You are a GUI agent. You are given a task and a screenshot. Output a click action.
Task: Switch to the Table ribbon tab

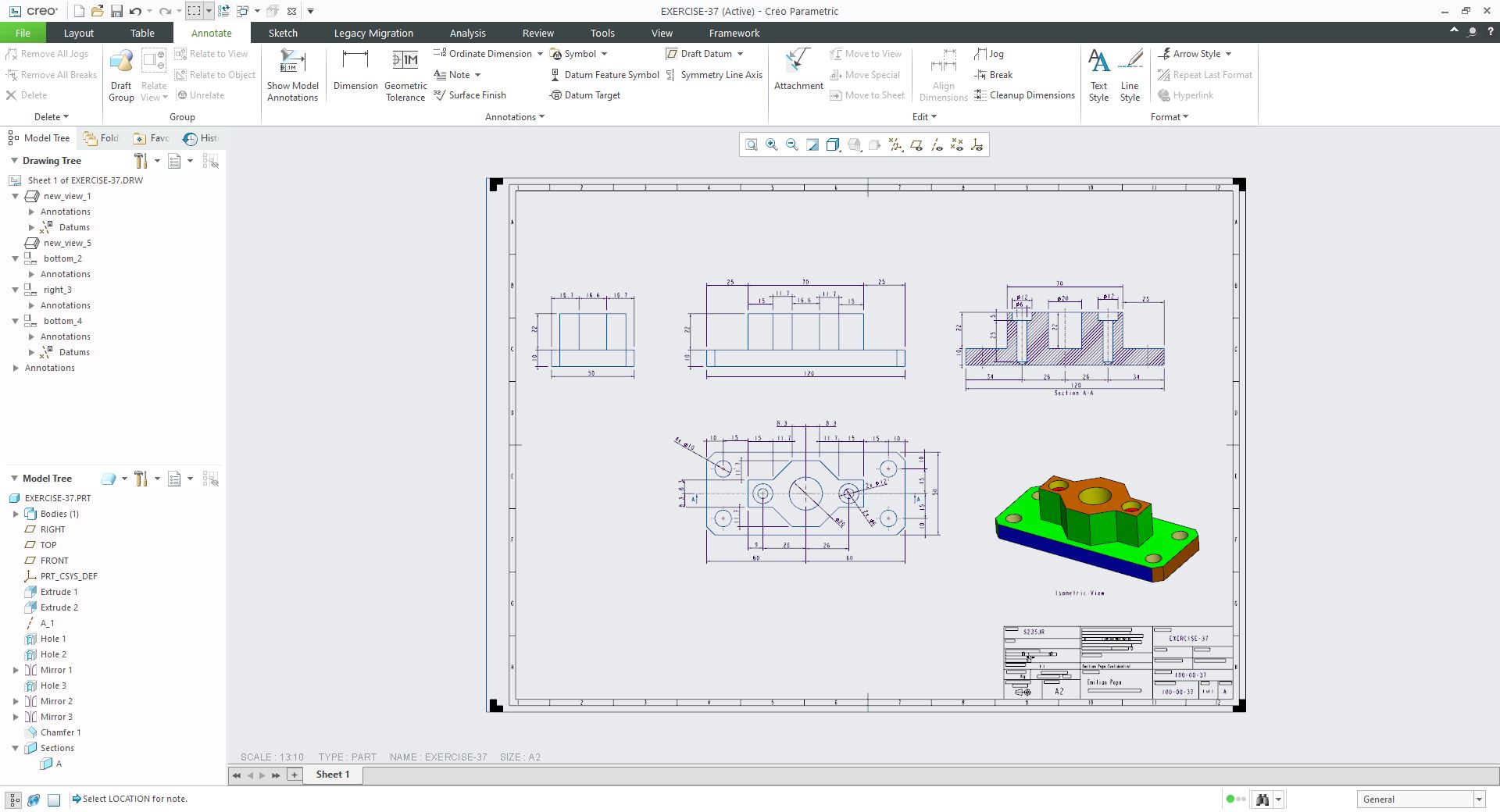tap(142, 33)
